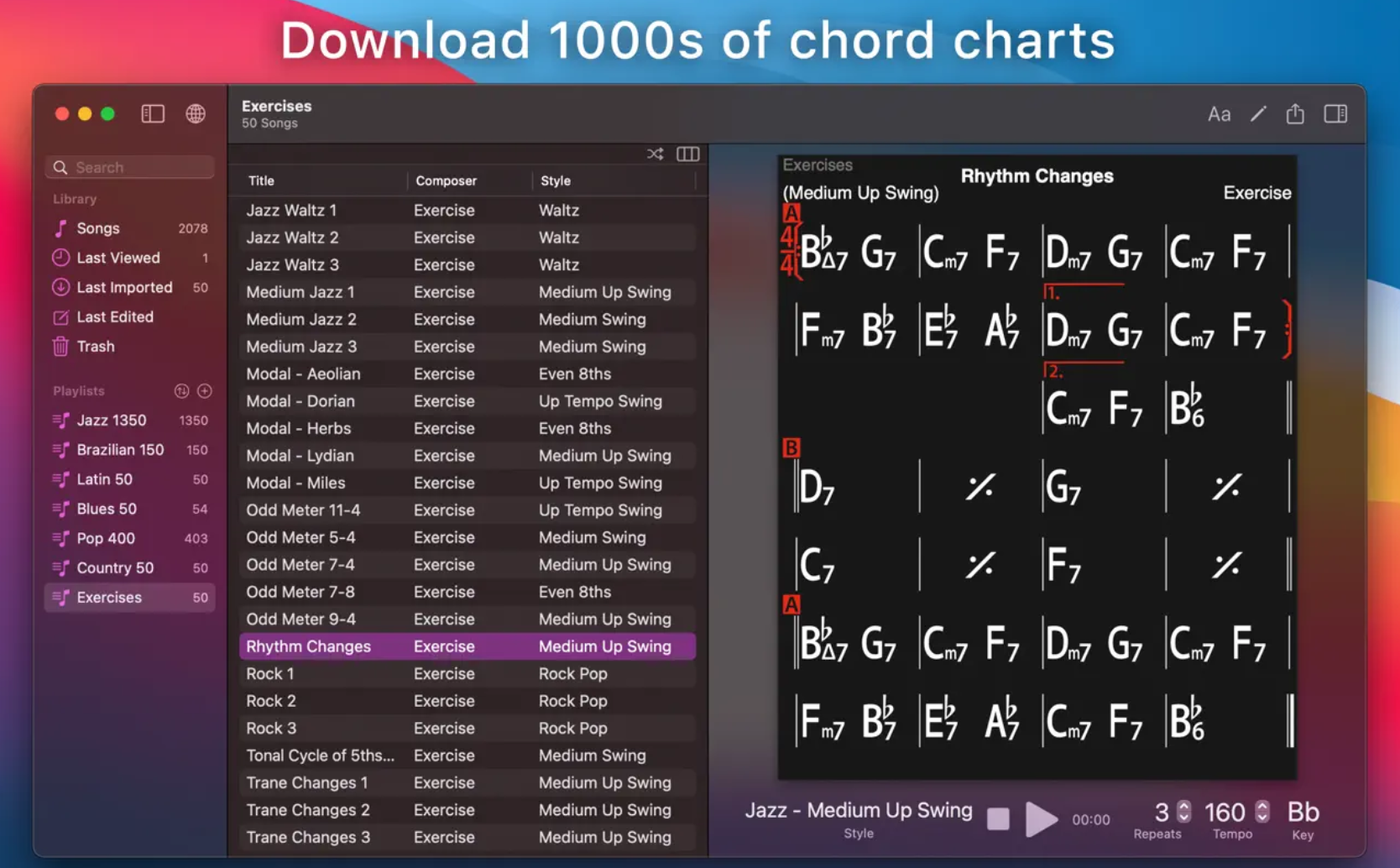Select the Medium Jazz 3 song
The image size is (1400, 868).
468,347
